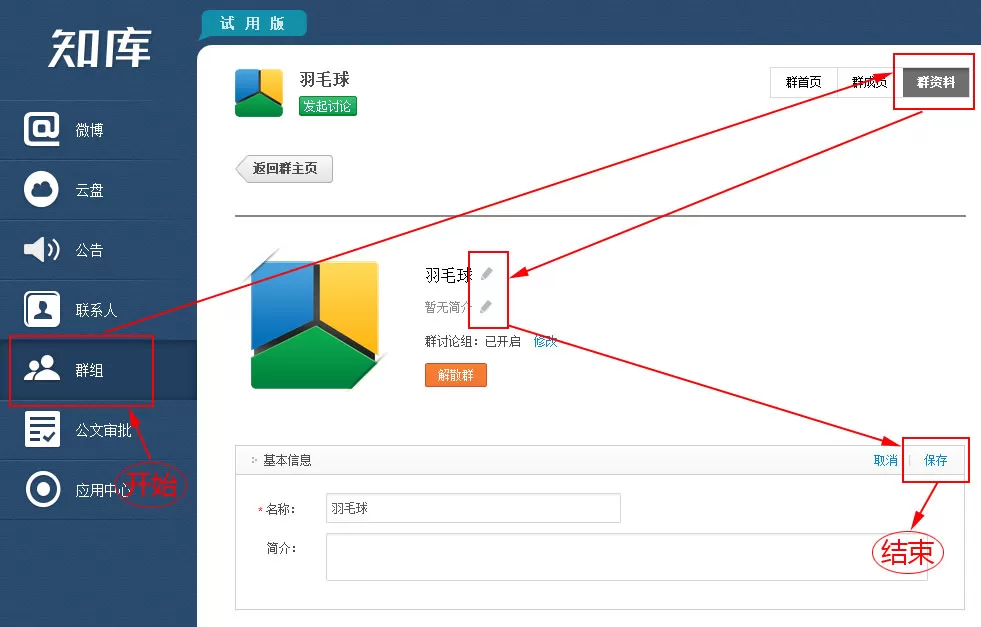Click the 返回群主页 button

click(x=285, y=168)
